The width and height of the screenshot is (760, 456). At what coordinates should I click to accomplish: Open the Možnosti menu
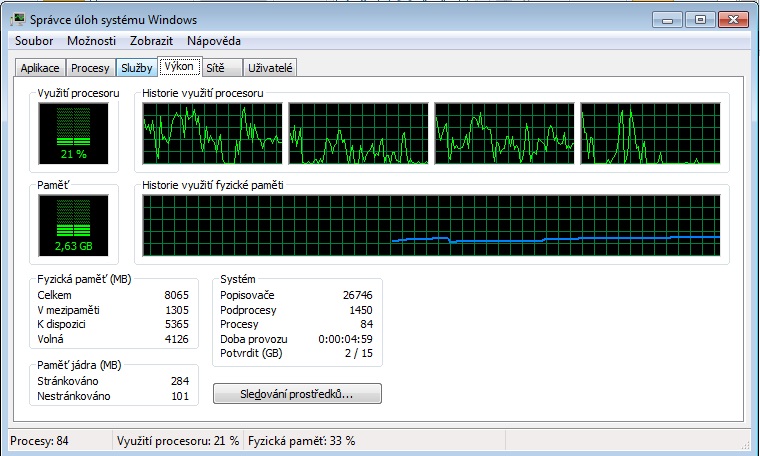92,41
